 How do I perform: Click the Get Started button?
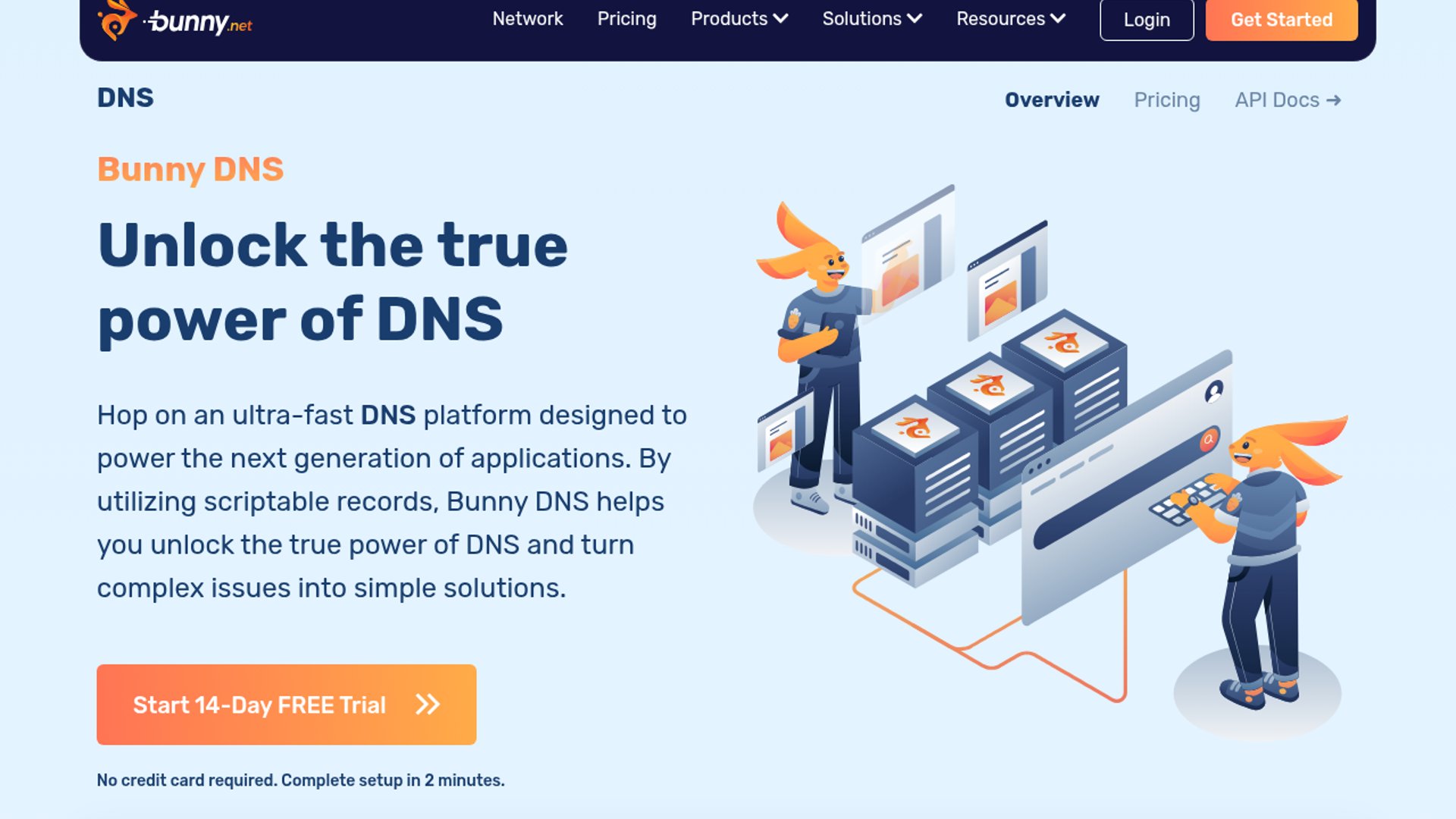point(1282,20)
